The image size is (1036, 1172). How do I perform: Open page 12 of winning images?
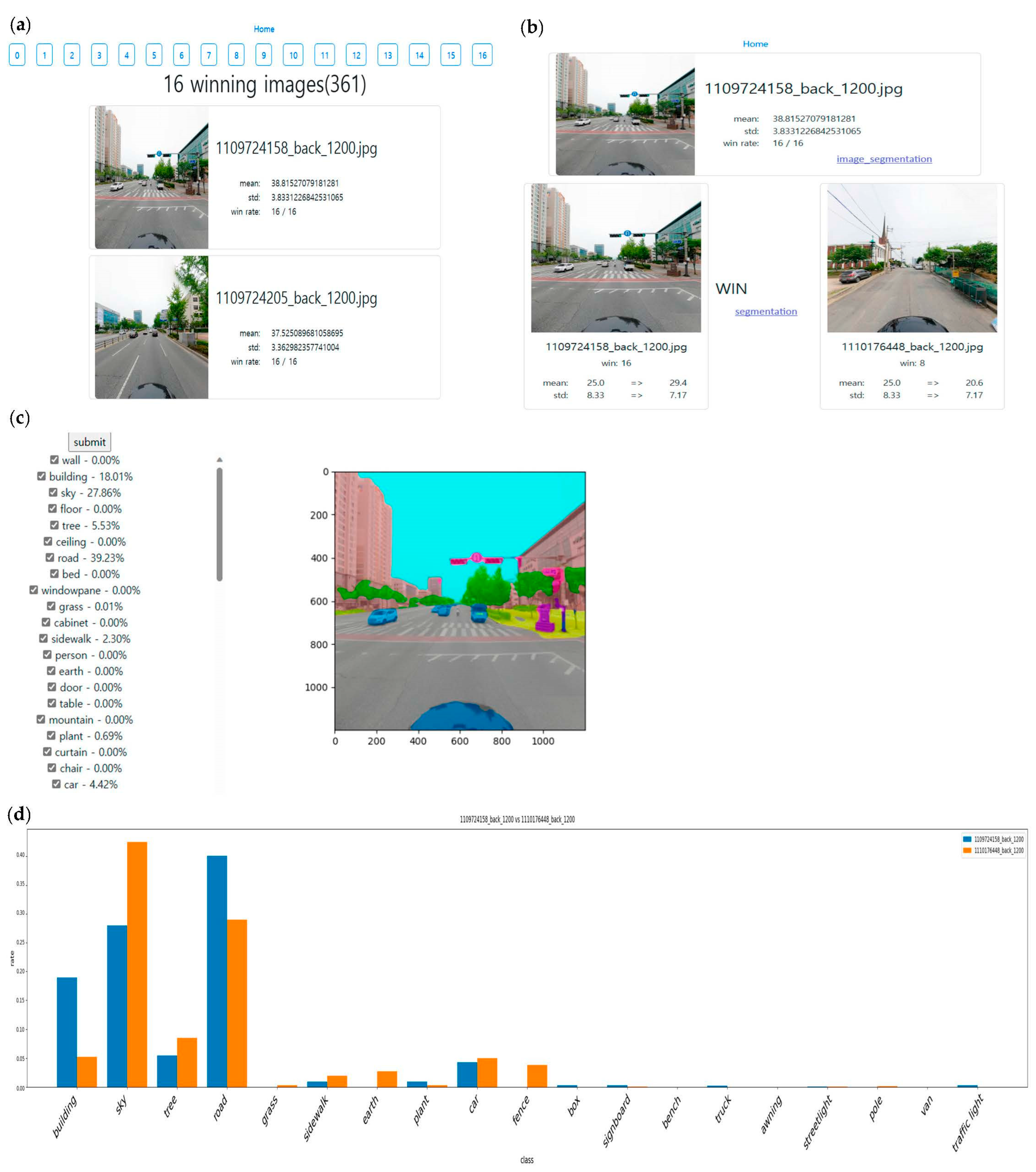coord(356,55)
